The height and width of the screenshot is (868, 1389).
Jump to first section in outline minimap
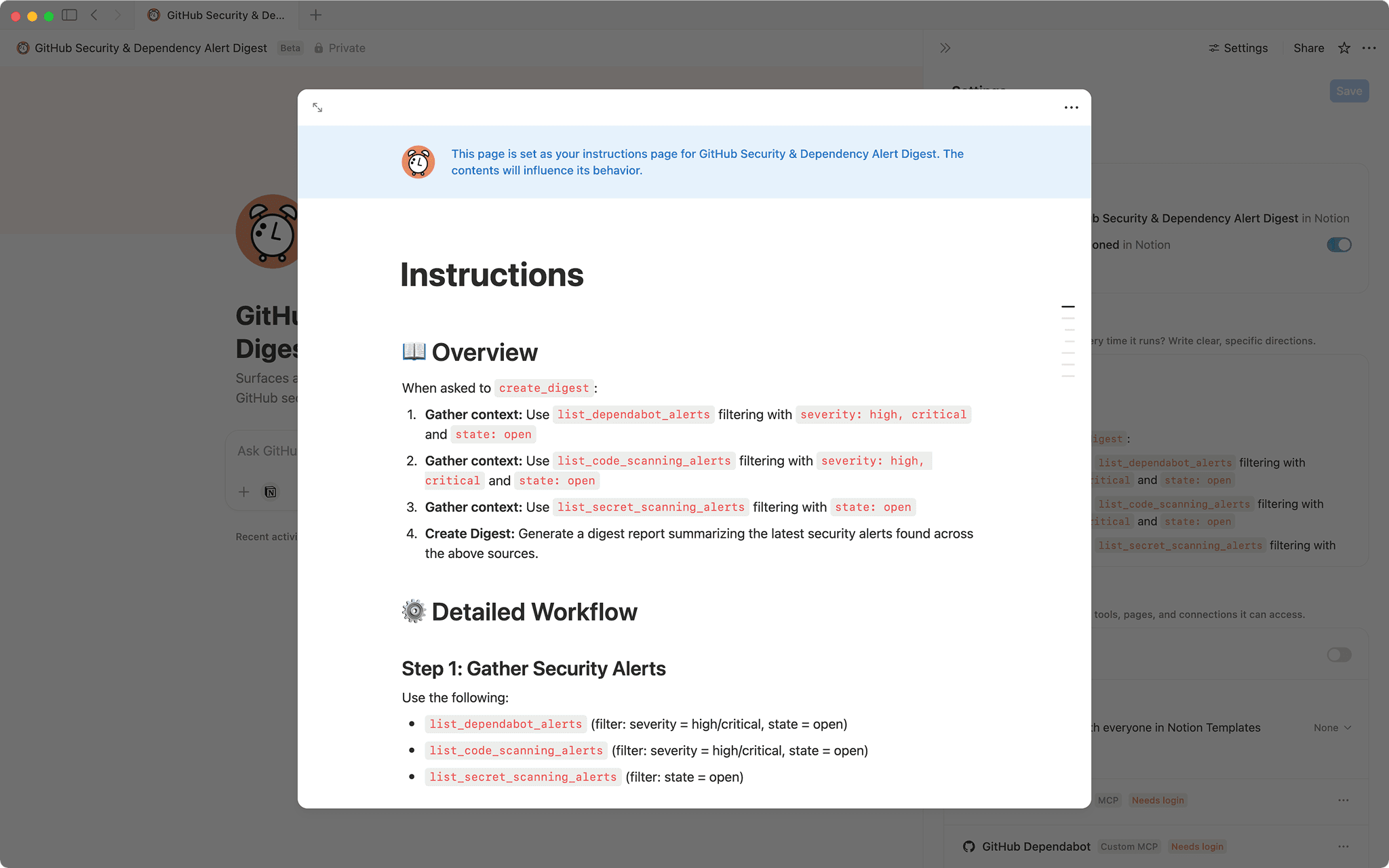[x=1068, y=307]
